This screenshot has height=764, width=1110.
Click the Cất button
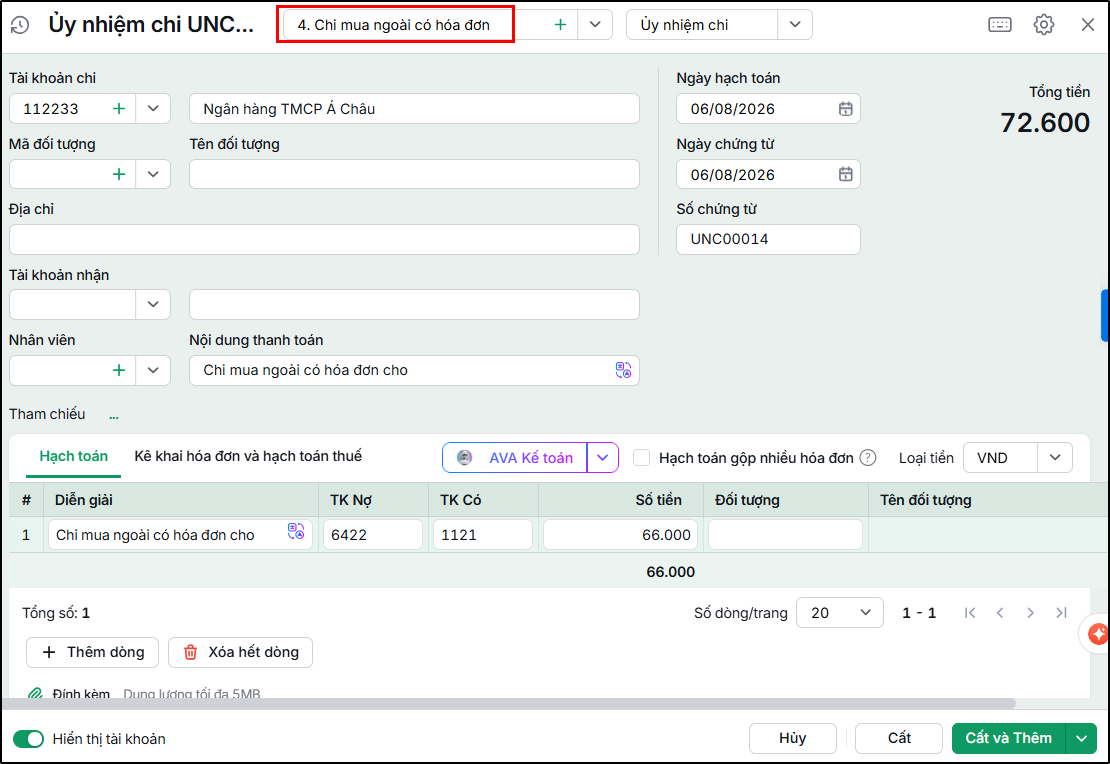coord(899,739)
